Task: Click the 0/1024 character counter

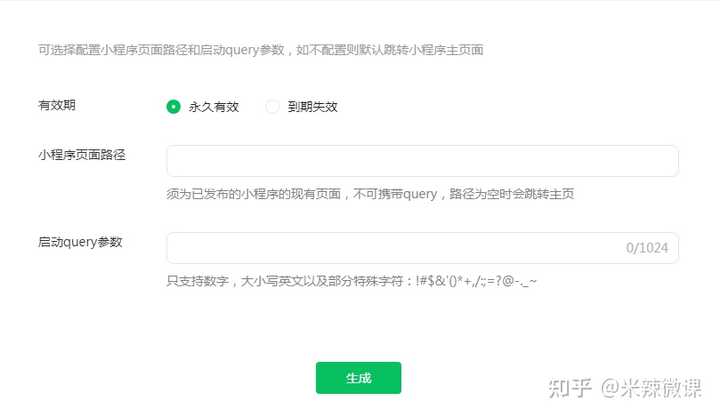Action: coord(647,248)
